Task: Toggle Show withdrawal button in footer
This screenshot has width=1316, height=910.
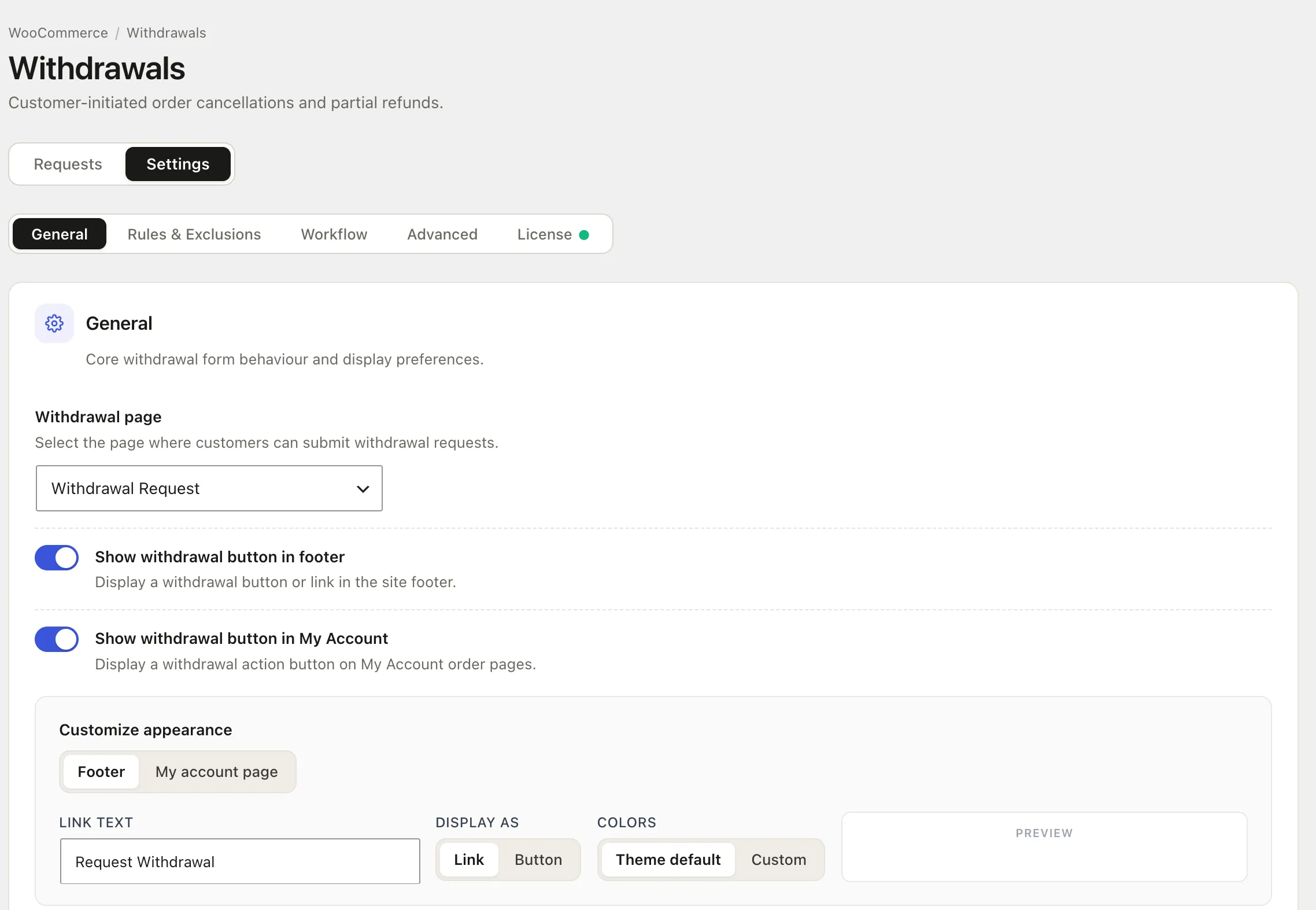Action: [57, 558]
